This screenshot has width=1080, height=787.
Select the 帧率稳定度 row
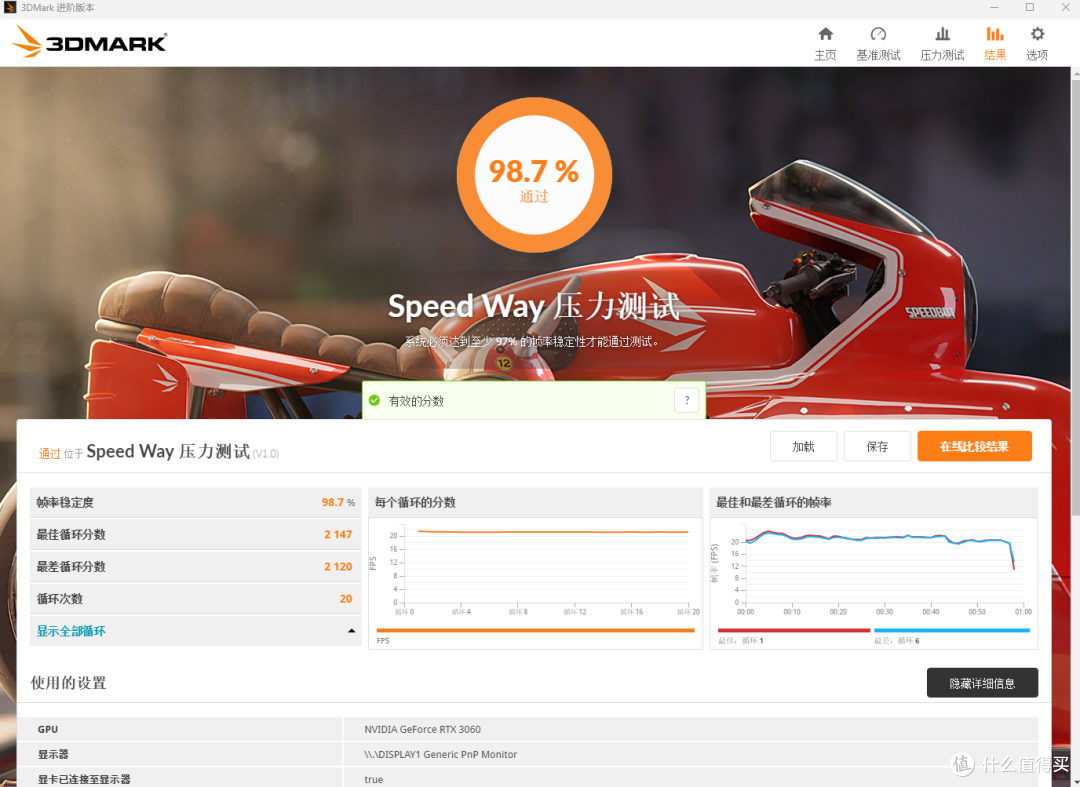(x=196, y=502)
